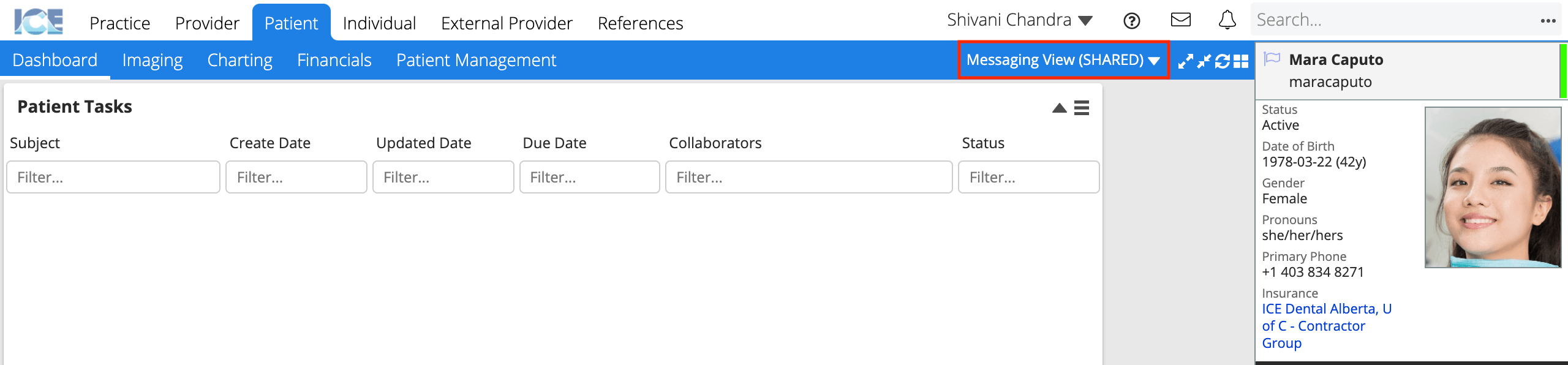Switch to the Charting tab
1568x365 pixels.
coord(239,60)
